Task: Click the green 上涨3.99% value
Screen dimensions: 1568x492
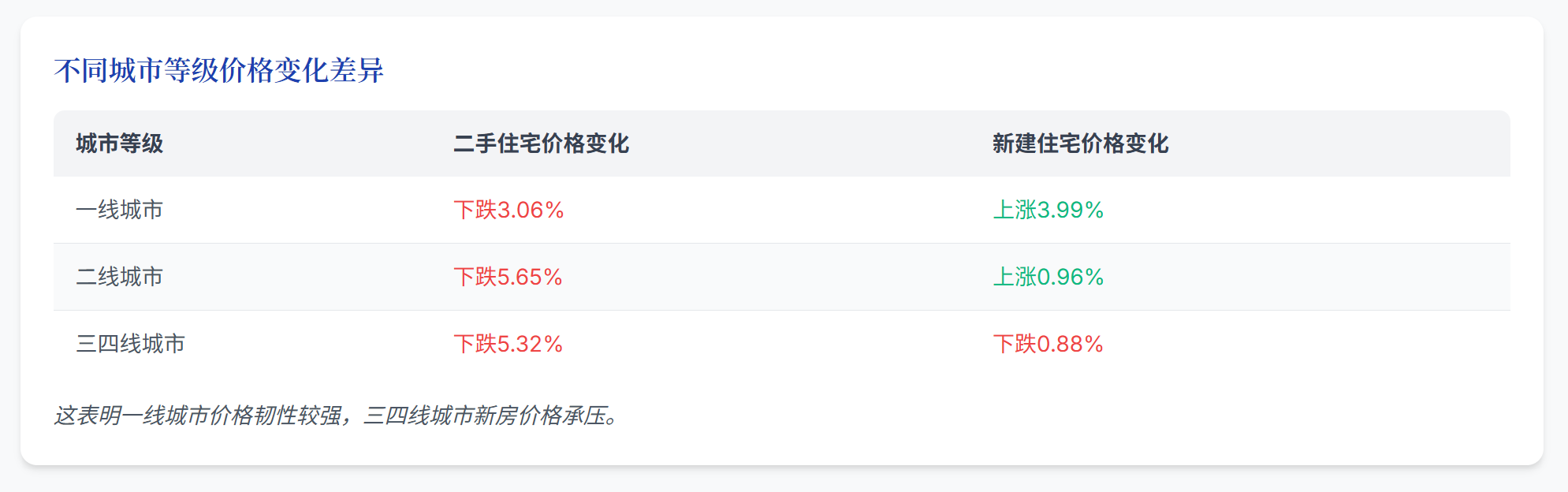Action: tap(1048, 210)
